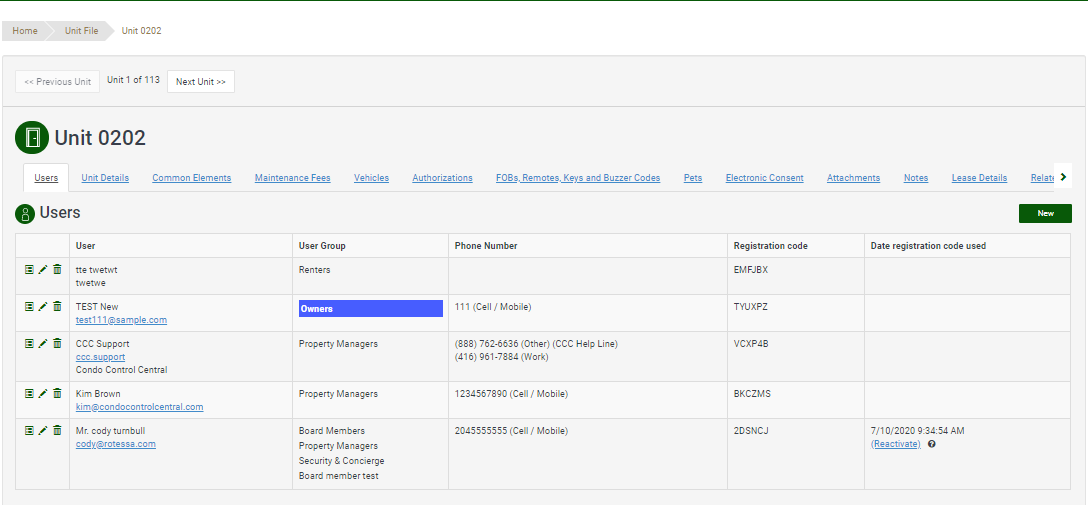Delete Mr. cody turnbull using trash icon

tap(57, 431)
